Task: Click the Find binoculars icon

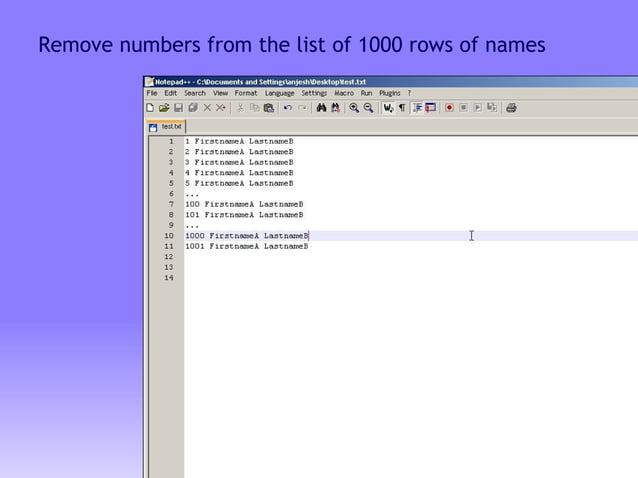Action: pos(322,107)
